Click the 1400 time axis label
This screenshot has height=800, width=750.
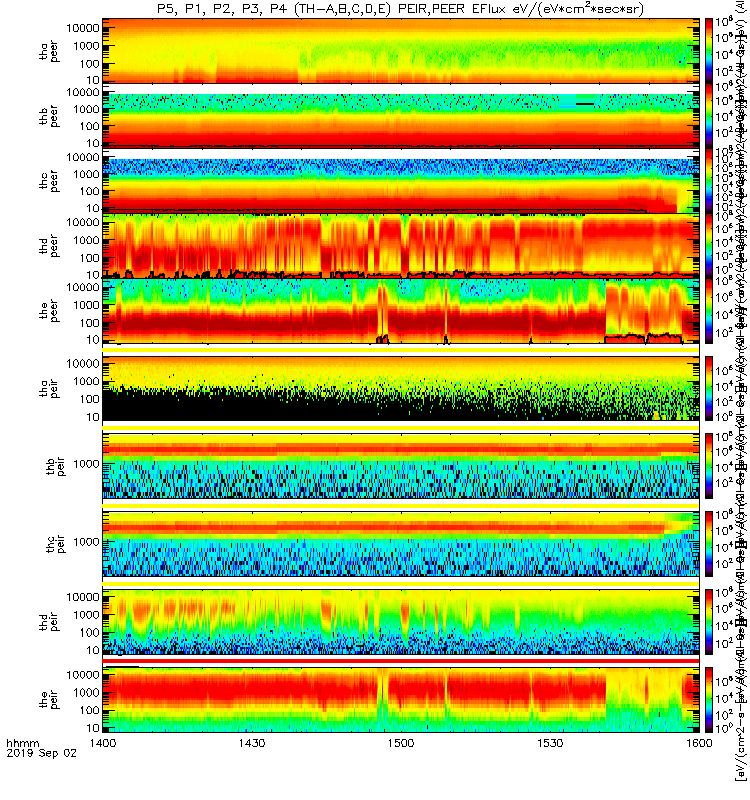[x=103, y=743]
